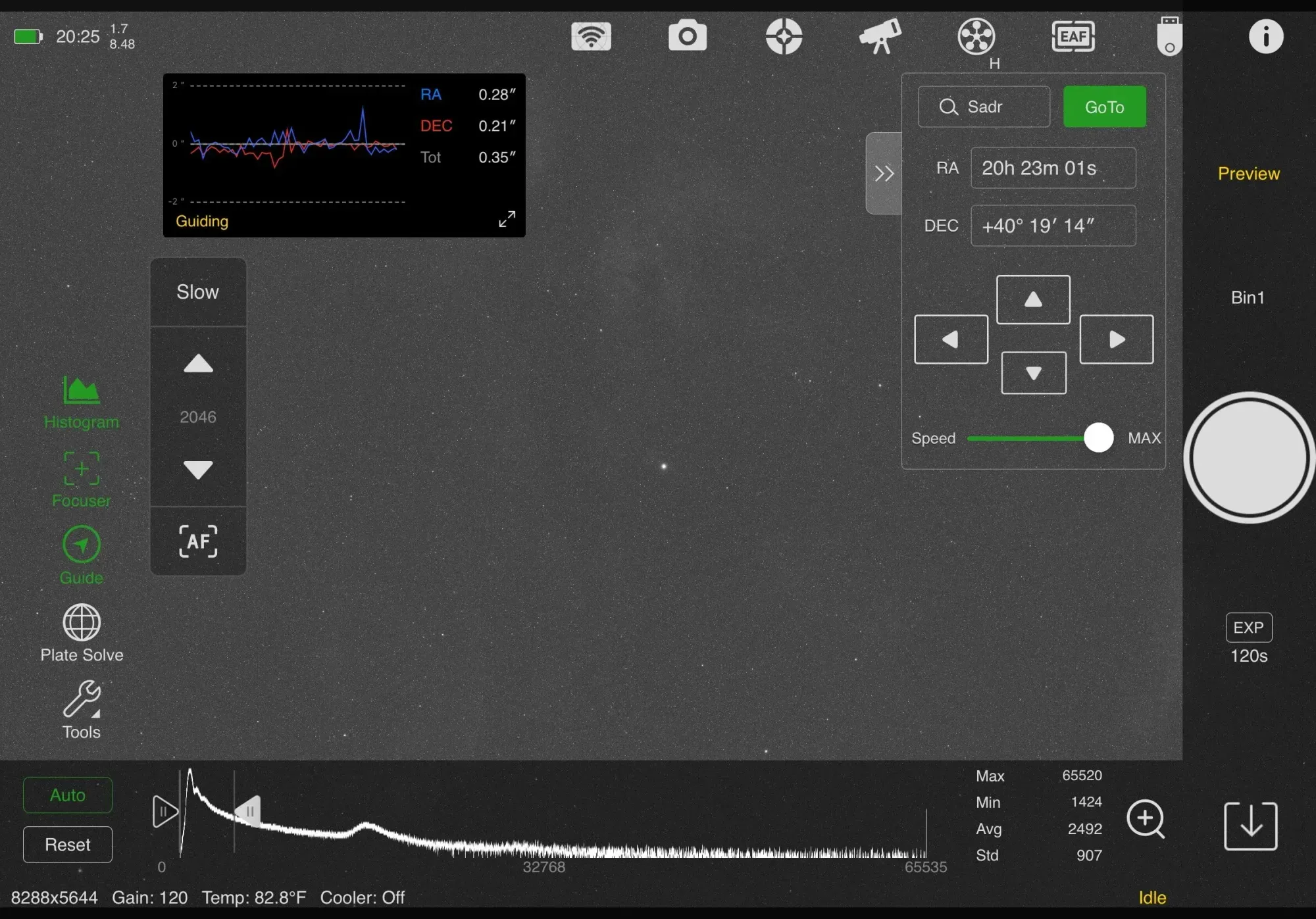Open the telescope mount settings icon
1316x919 pixels.
pyautogui.click(x=880, y=36)
